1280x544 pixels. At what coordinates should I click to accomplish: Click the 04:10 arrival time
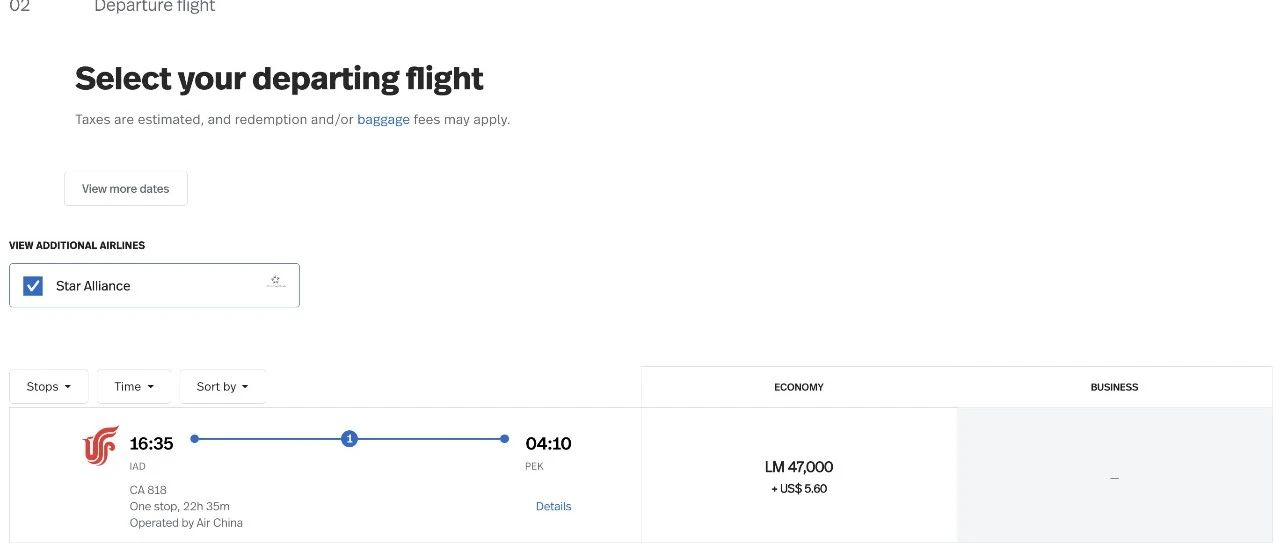click(x=549, y=443)
